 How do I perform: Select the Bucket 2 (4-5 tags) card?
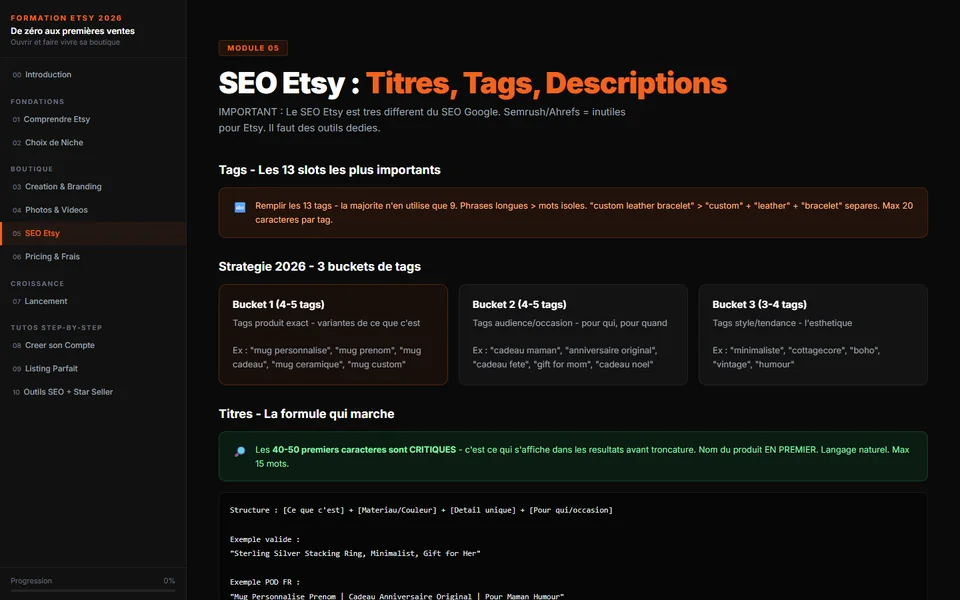click(573, 334)
